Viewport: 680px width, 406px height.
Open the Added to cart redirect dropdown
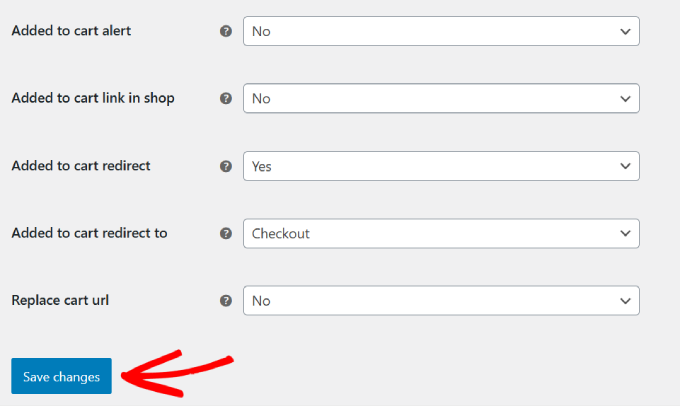[x=440, y=166]
